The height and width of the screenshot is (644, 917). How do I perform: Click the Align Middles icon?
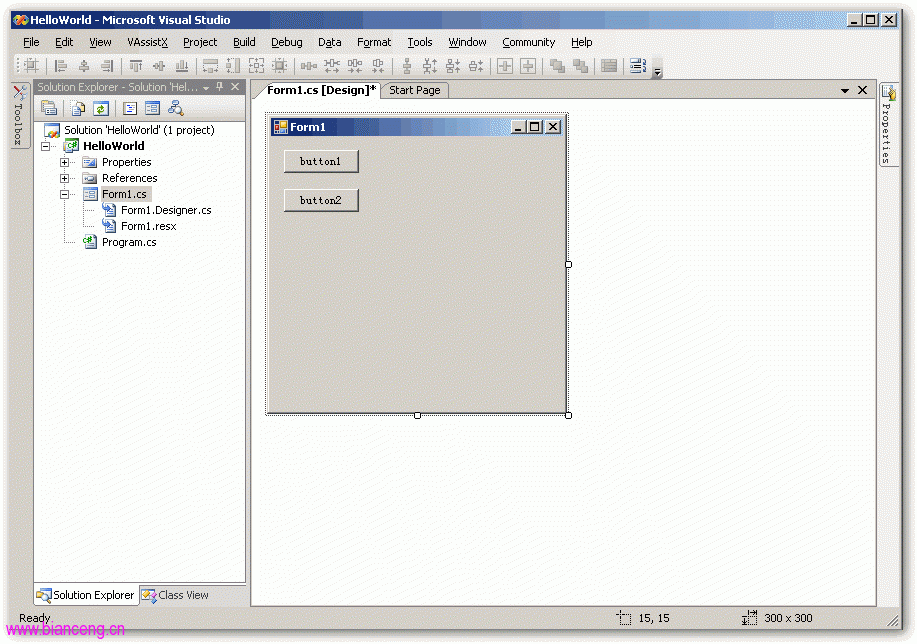pos(158,66)
